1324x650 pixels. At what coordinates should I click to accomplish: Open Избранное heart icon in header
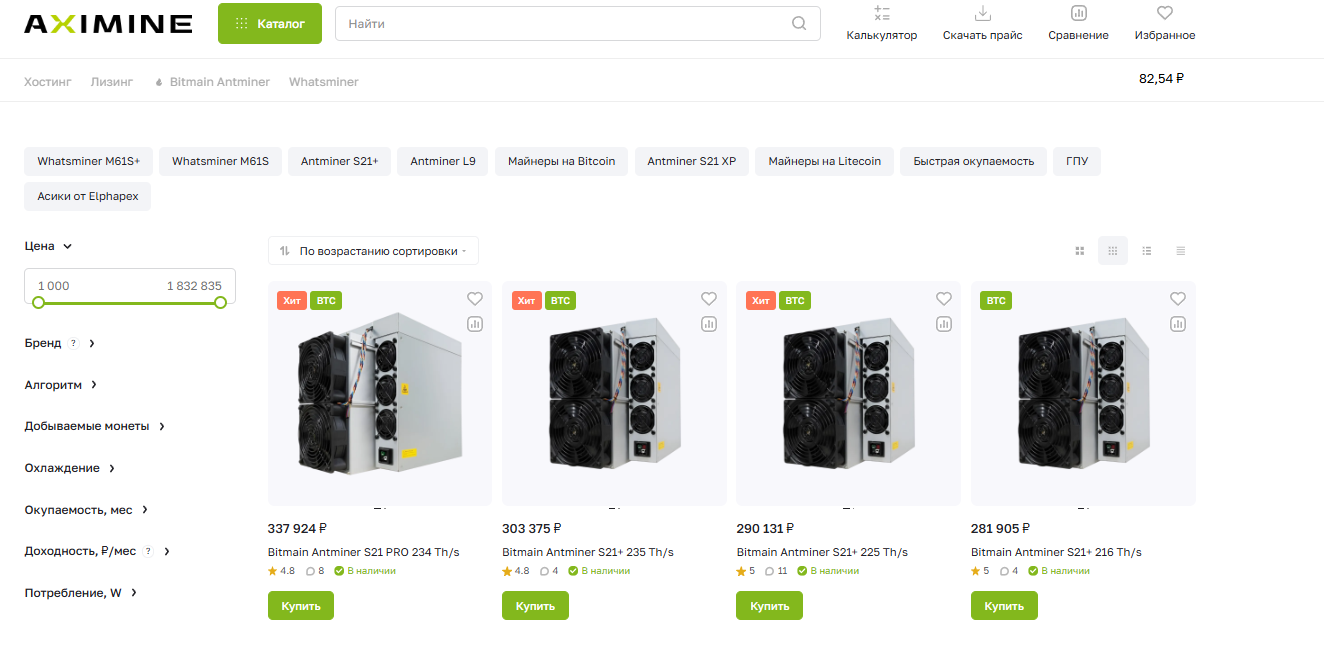point(1164,13)
